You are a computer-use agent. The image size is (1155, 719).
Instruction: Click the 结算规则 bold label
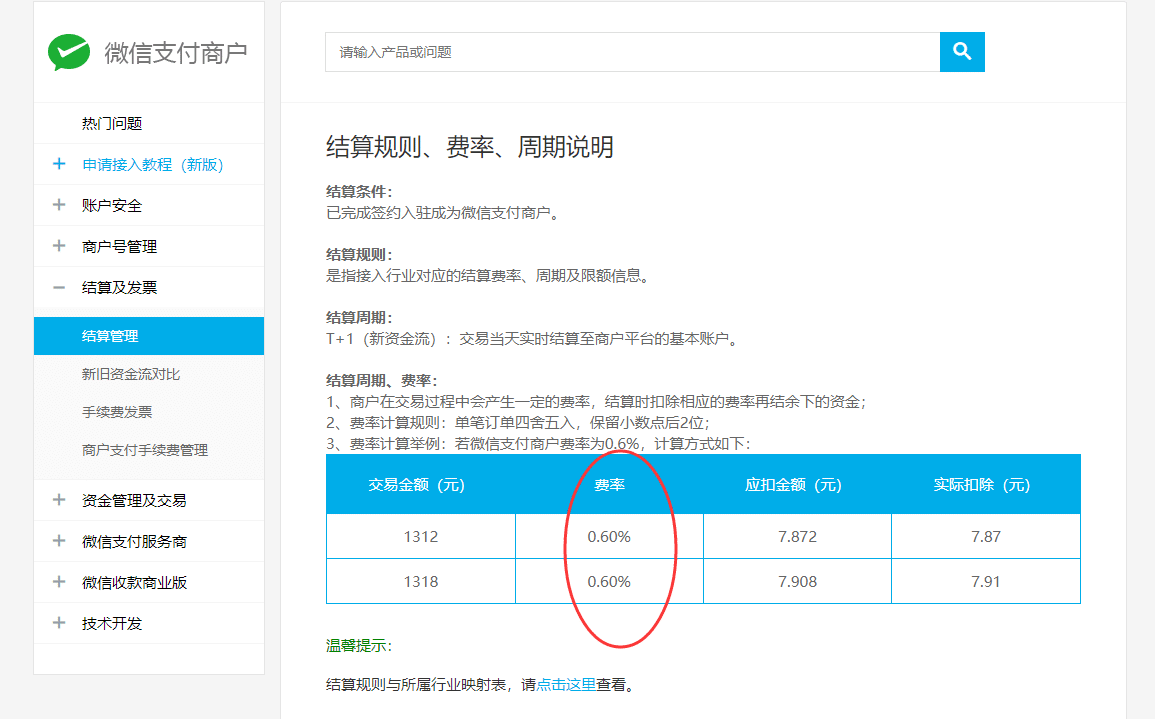359,254
